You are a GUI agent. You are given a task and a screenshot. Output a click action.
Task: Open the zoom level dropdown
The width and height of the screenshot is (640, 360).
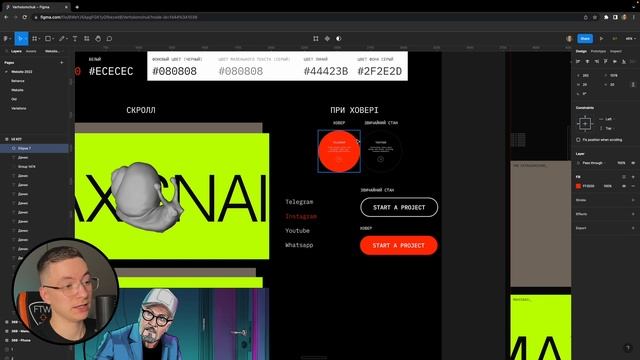coord(631,38)
